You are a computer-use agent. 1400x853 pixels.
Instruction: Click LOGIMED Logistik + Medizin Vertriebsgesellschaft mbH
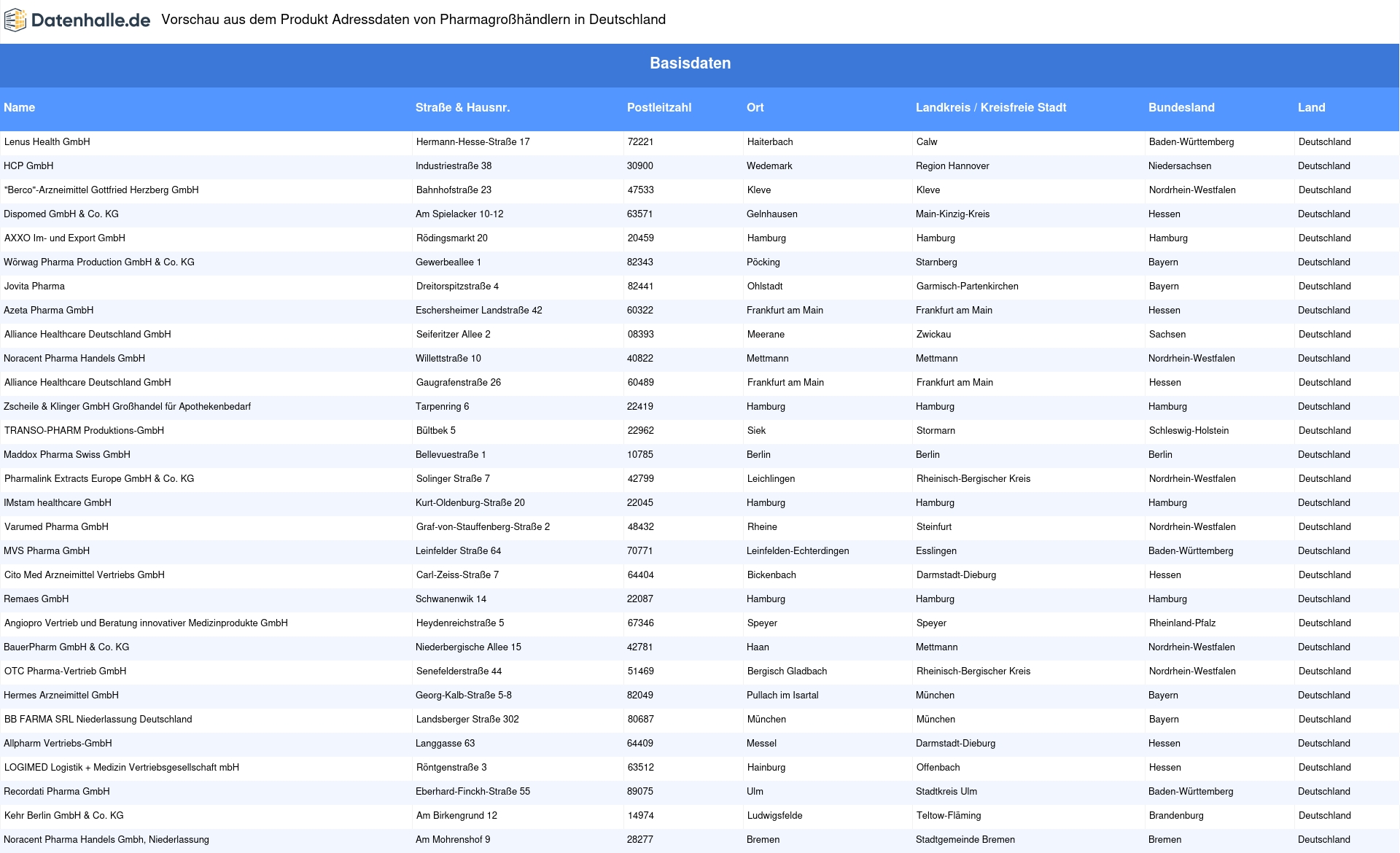122,767
